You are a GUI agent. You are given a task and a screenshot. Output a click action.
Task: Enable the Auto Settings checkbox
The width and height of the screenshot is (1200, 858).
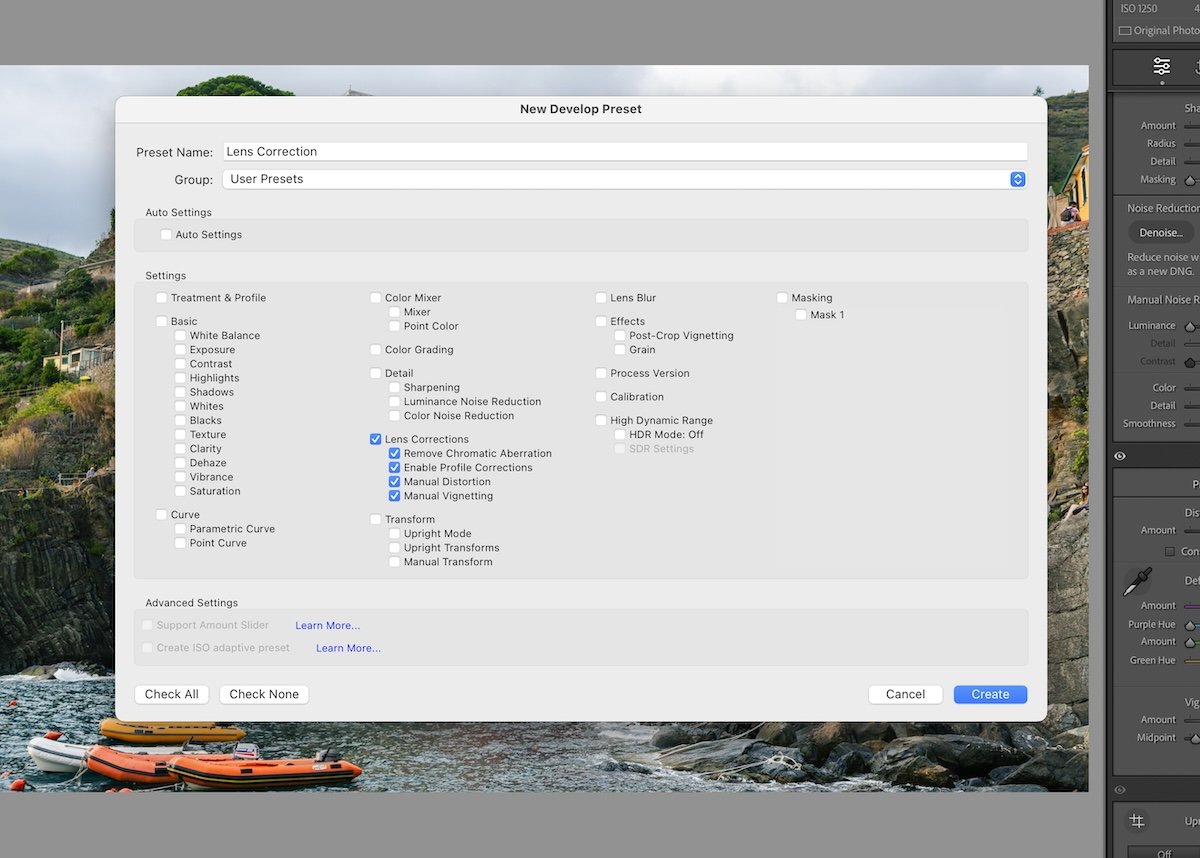pos(166,235)
